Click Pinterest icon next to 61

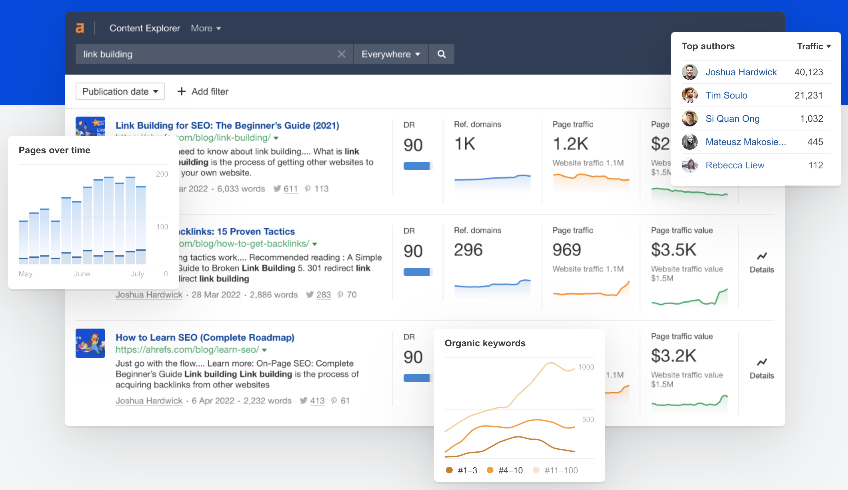pos(334,401)
